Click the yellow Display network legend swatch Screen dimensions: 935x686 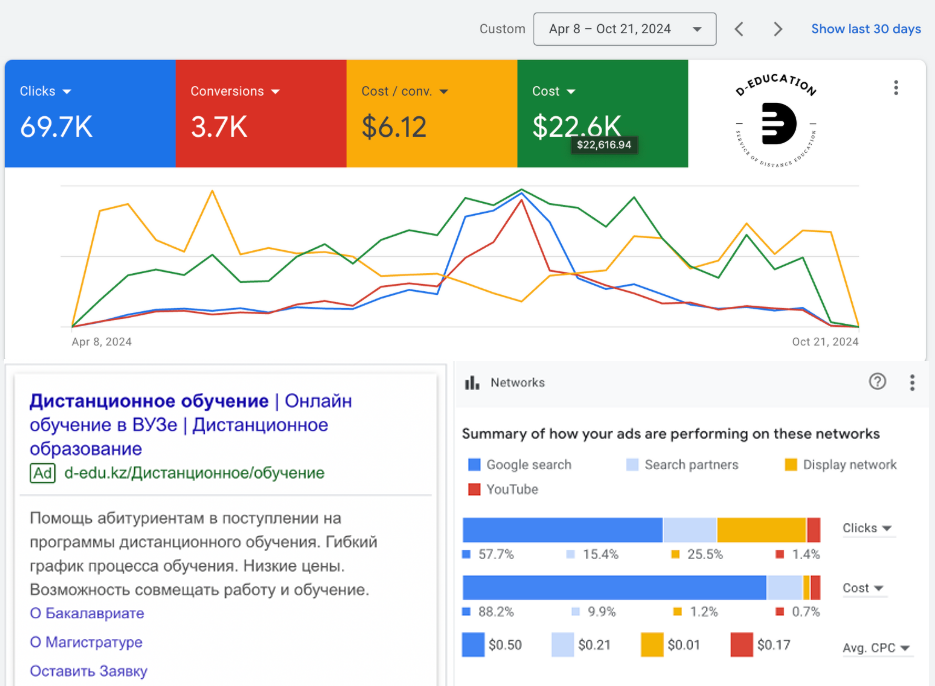[x=791, y=465]
